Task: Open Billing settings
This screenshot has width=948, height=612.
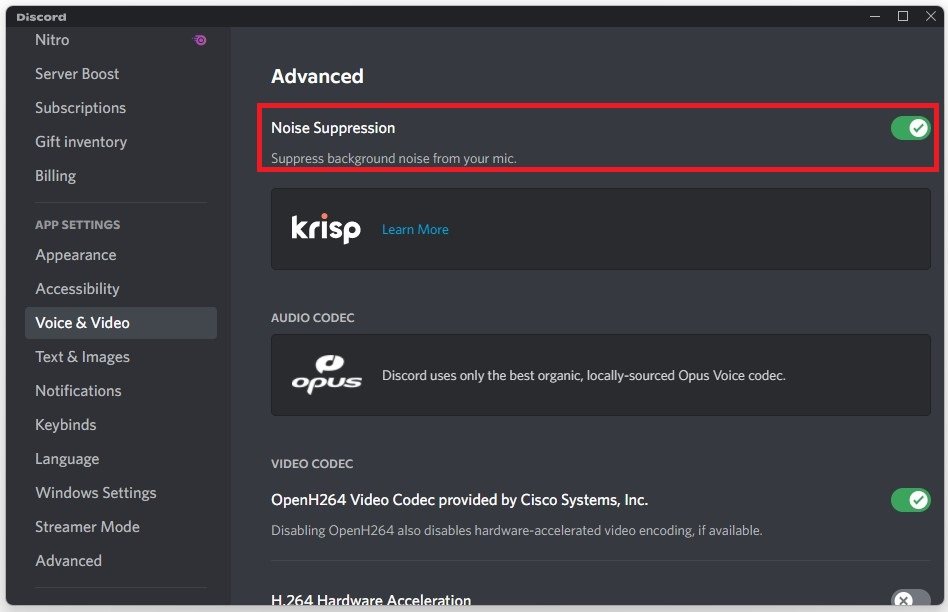Action: click(x=121, y=175)
